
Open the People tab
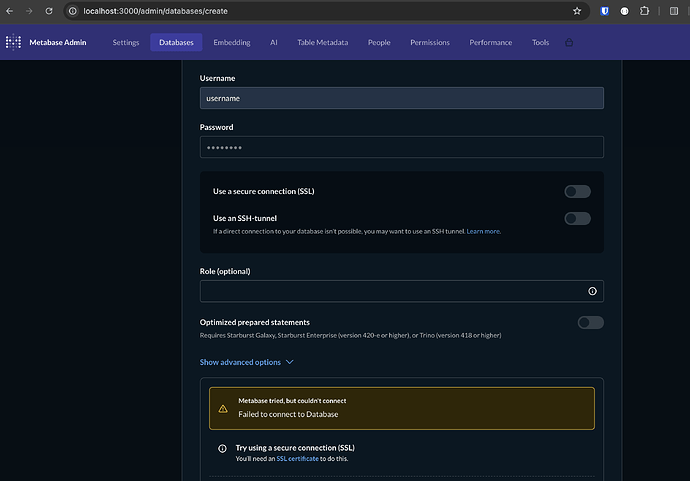click(379, 42)
